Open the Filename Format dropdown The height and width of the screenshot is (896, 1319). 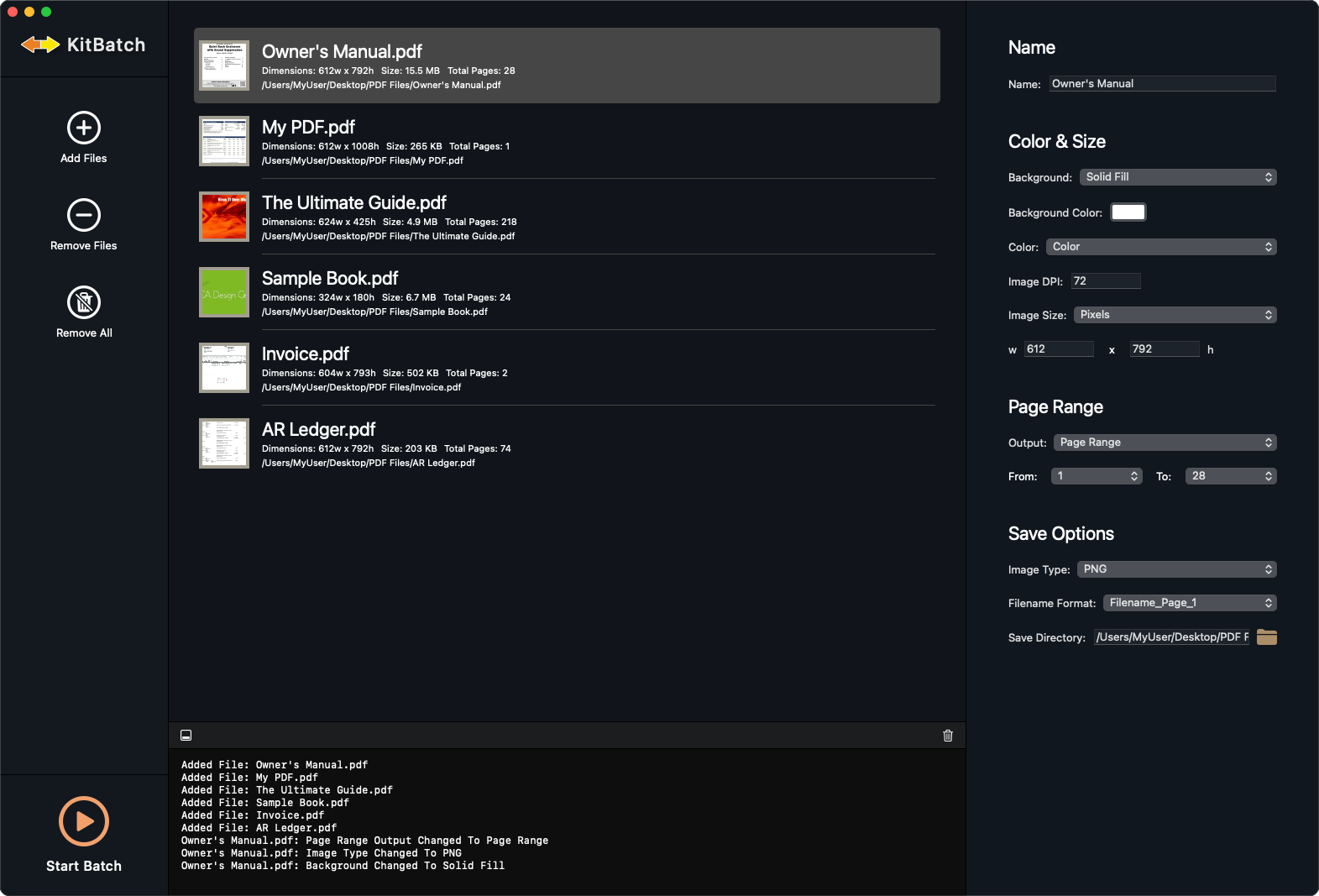pos(1190,603)
